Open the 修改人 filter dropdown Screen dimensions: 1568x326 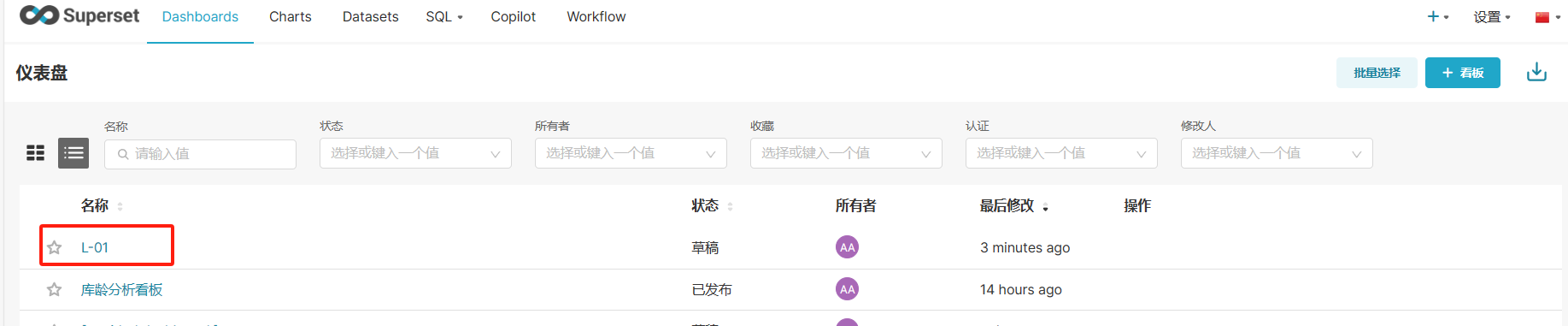tap(1277, 153)
